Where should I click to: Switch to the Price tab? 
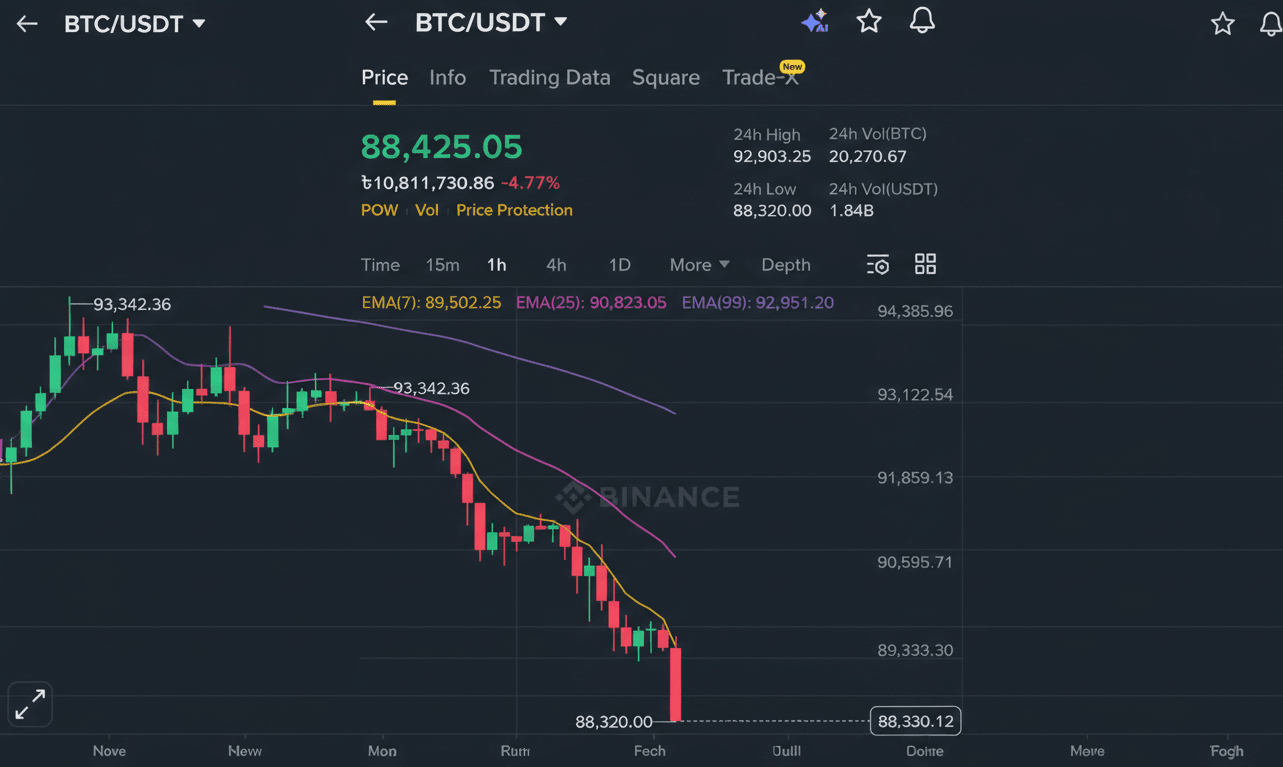pos(385,78)
